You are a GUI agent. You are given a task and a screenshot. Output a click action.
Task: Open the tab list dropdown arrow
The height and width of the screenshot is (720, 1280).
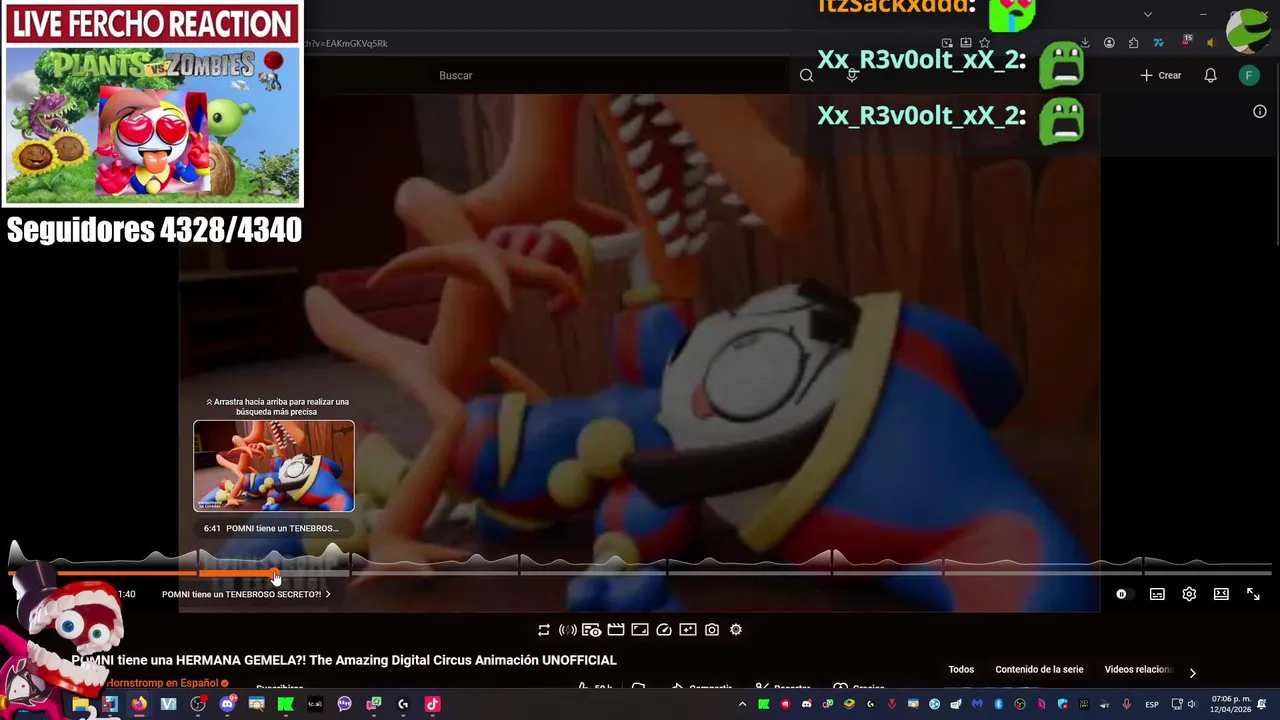pos(1148,14)
